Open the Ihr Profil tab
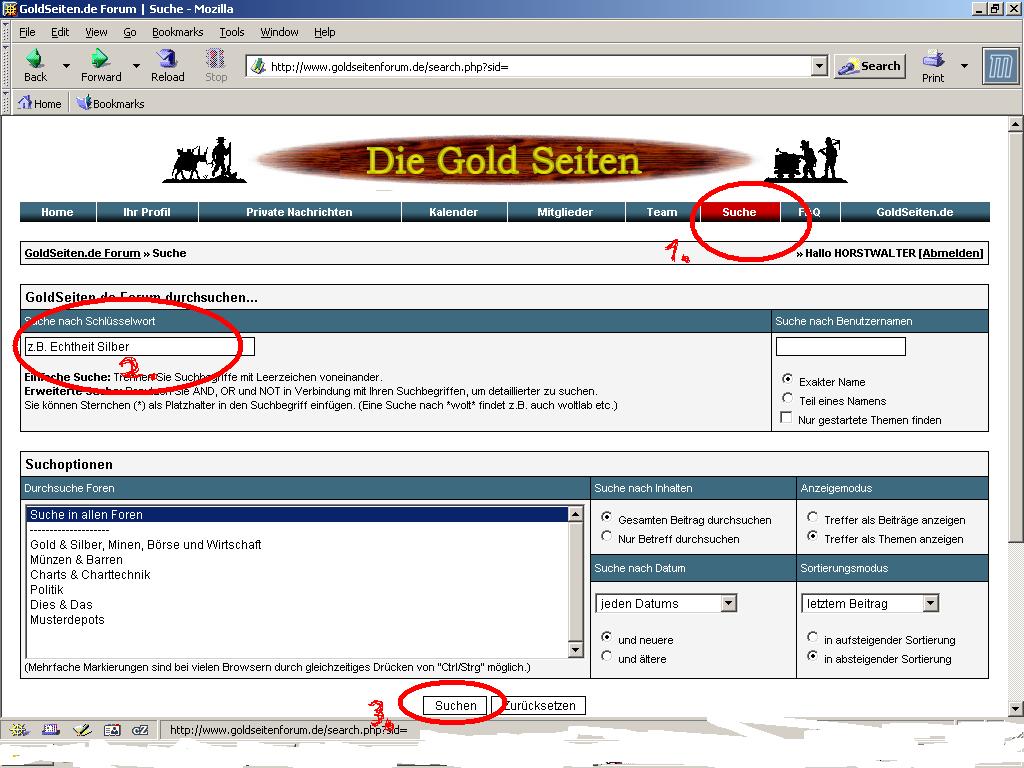 (147, 212)
